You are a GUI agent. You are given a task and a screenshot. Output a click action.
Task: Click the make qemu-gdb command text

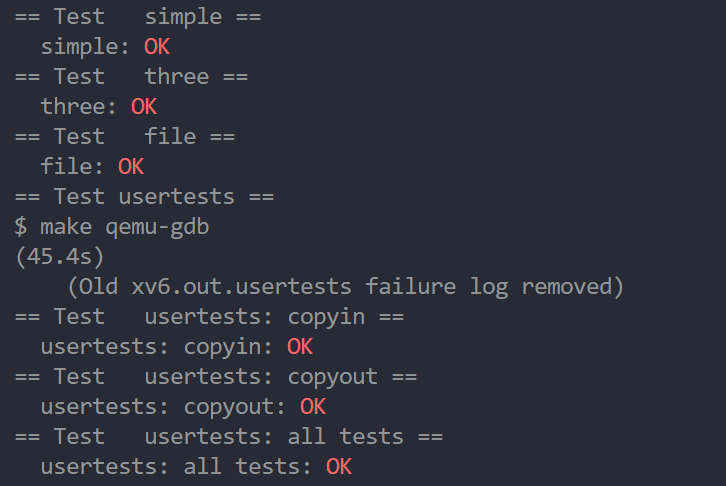[125, 227]
